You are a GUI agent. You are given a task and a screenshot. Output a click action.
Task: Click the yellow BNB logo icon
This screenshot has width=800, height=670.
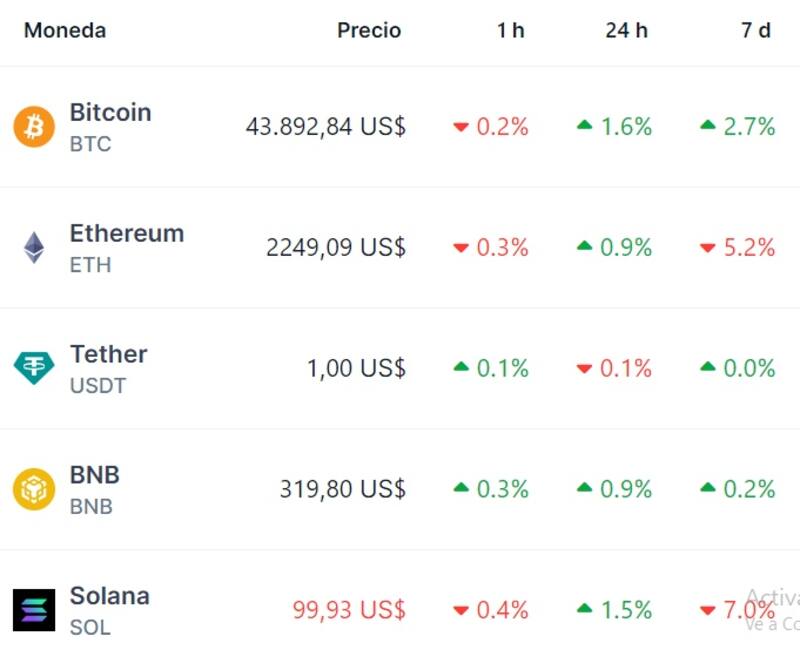click(34, 489)
